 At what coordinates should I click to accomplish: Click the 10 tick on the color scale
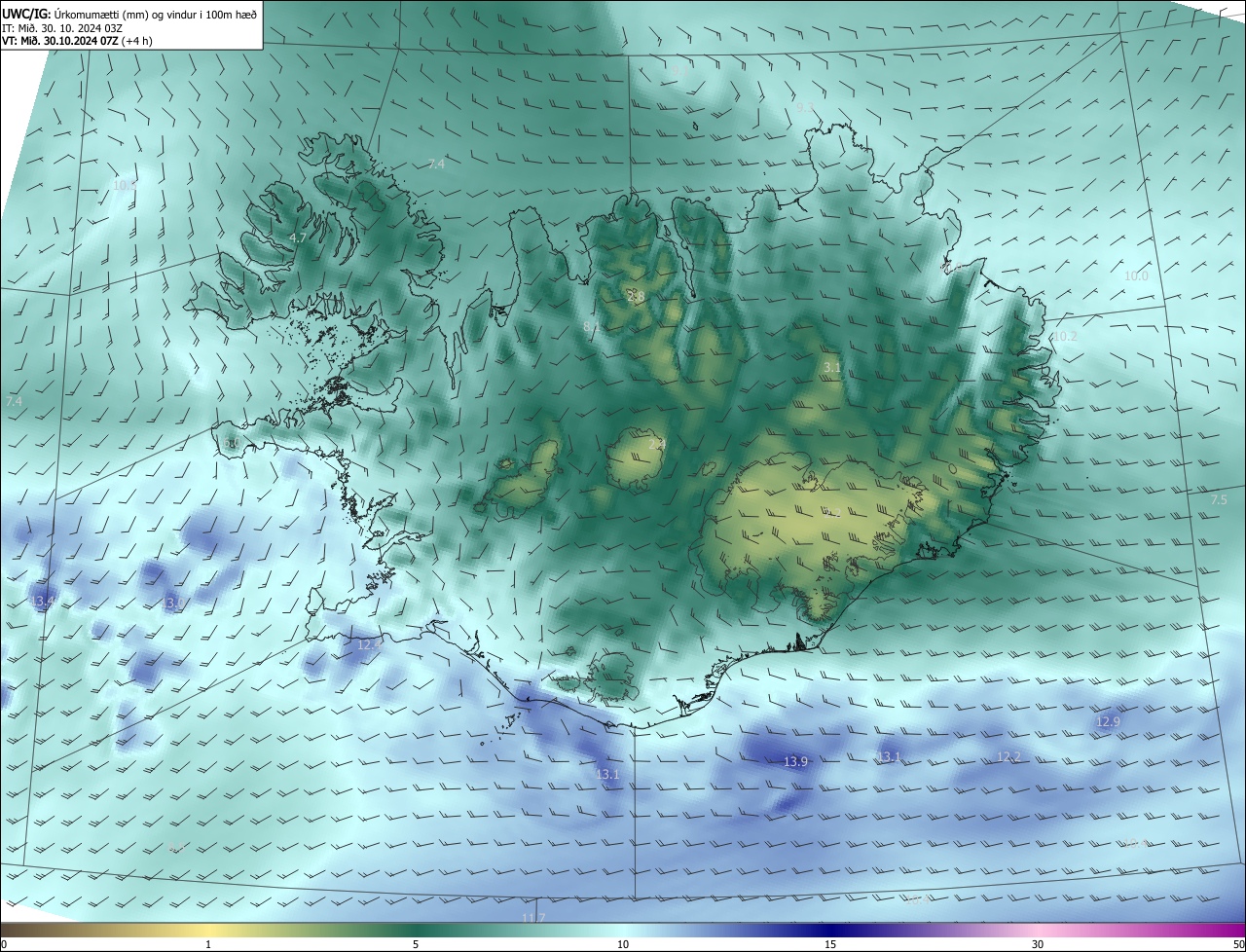[x=623, y=944]
